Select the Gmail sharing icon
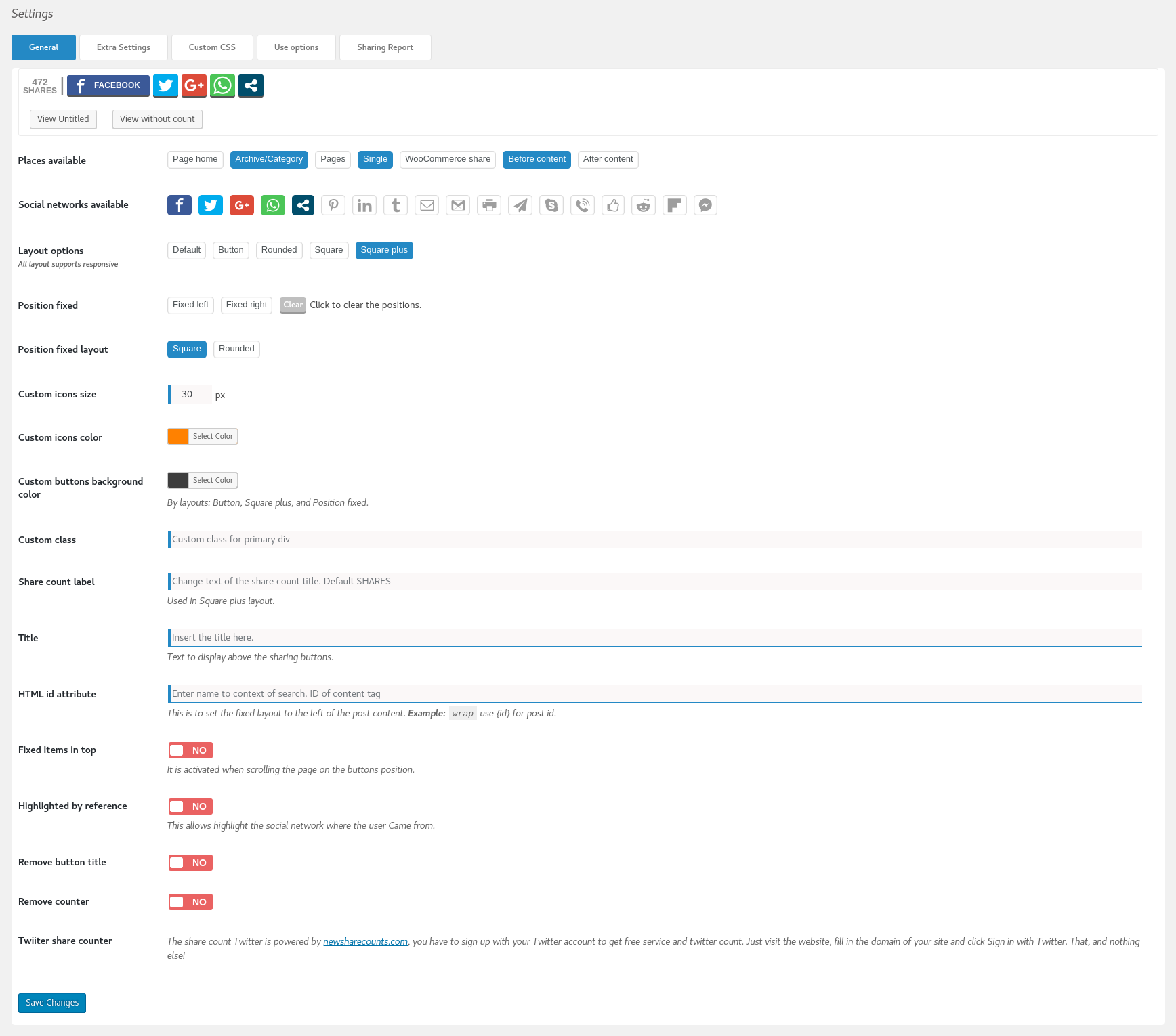This screenshot has height=1036, width=1176. 458,205
